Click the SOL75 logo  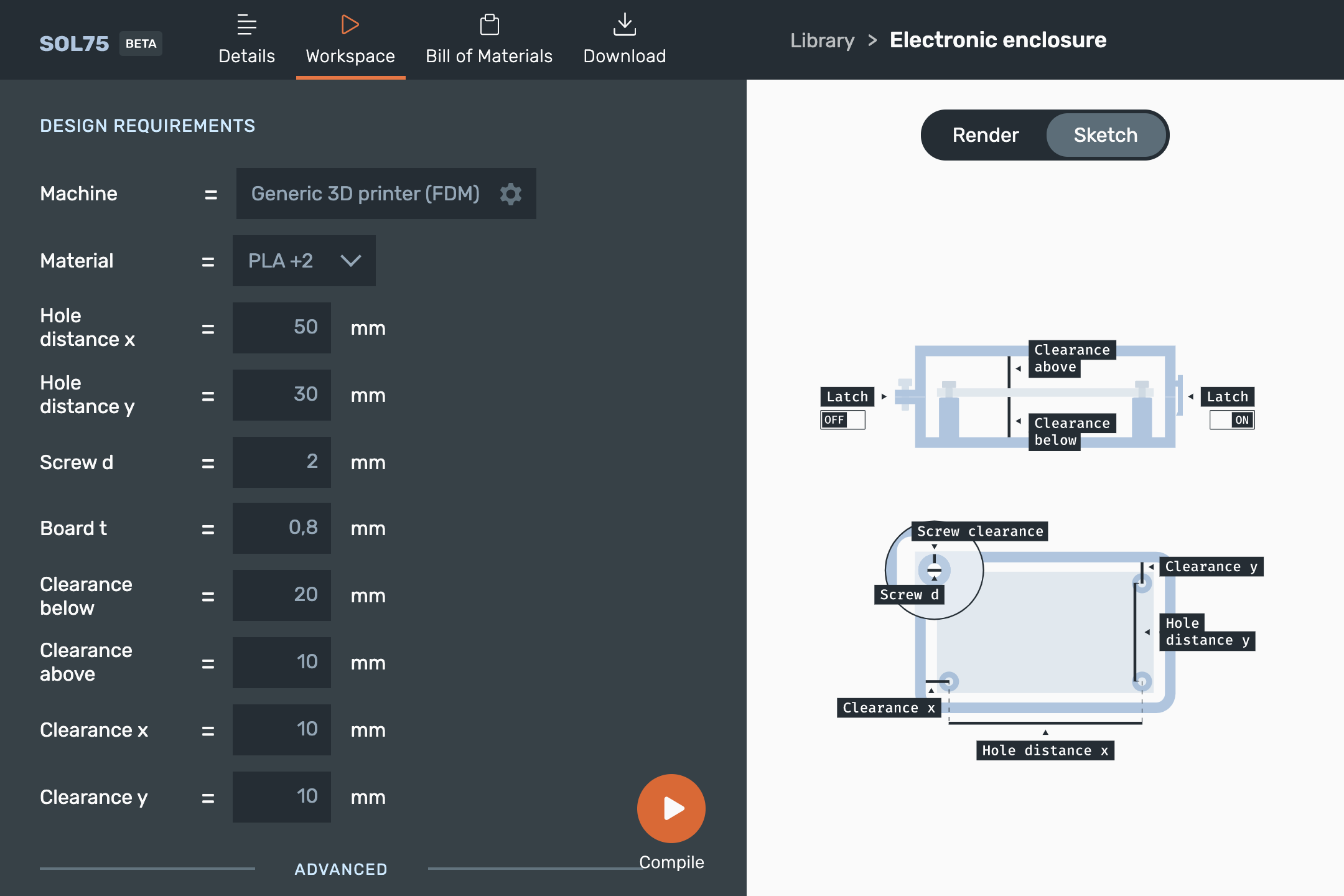[74, 44]
